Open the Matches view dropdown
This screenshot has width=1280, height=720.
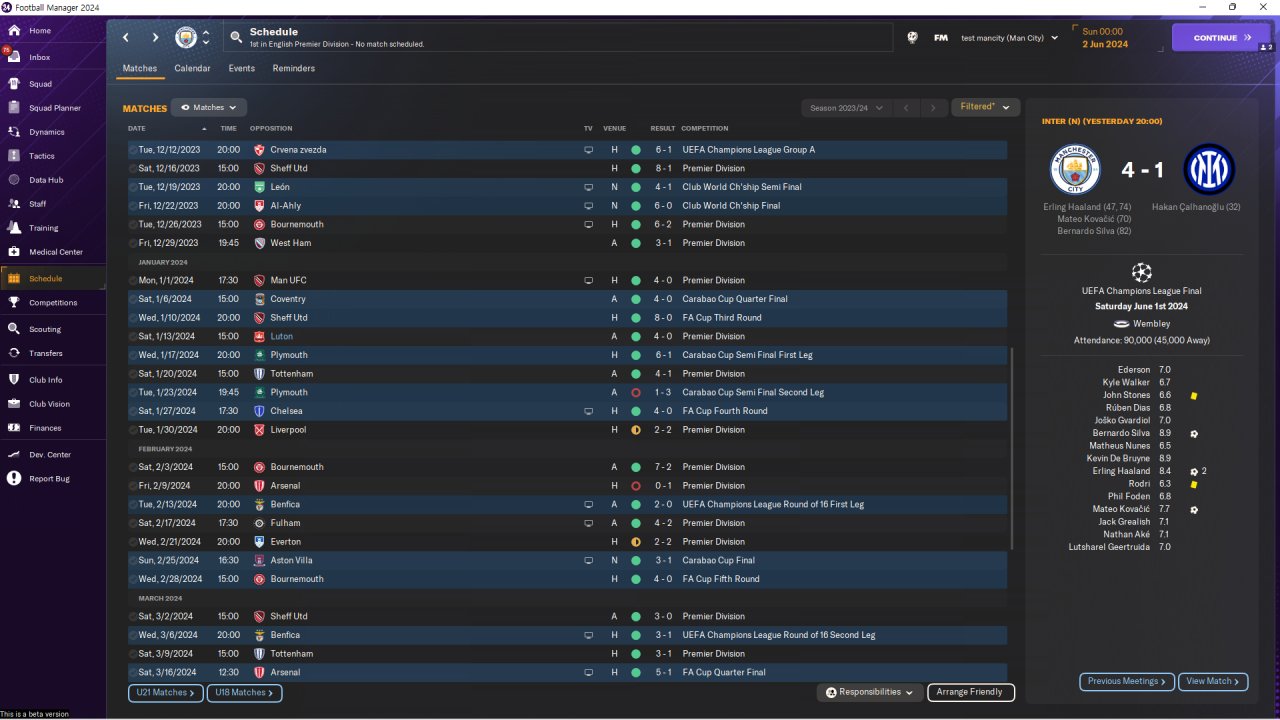coord(209,107)
